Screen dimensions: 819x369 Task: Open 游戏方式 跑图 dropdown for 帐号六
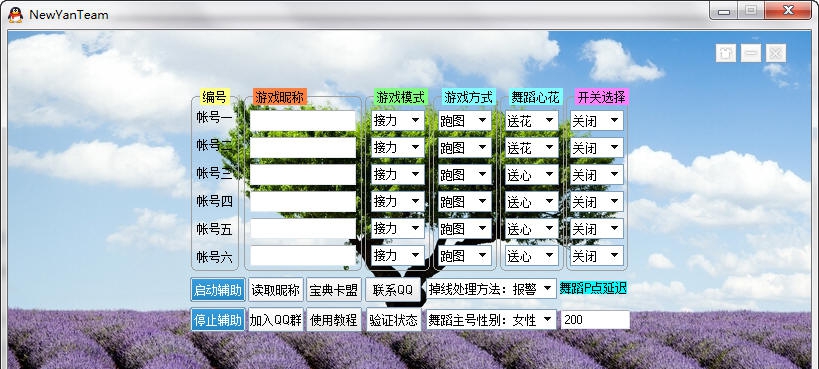(464, 256)
